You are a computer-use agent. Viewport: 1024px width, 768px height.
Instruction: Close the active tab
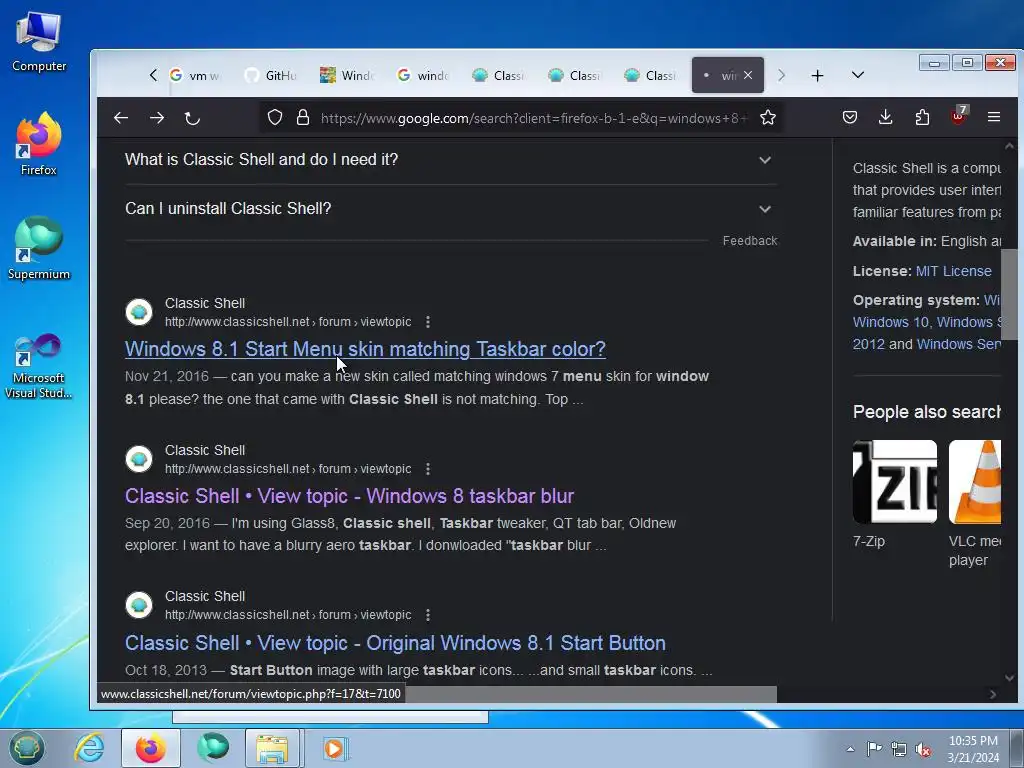coord(748,75)
